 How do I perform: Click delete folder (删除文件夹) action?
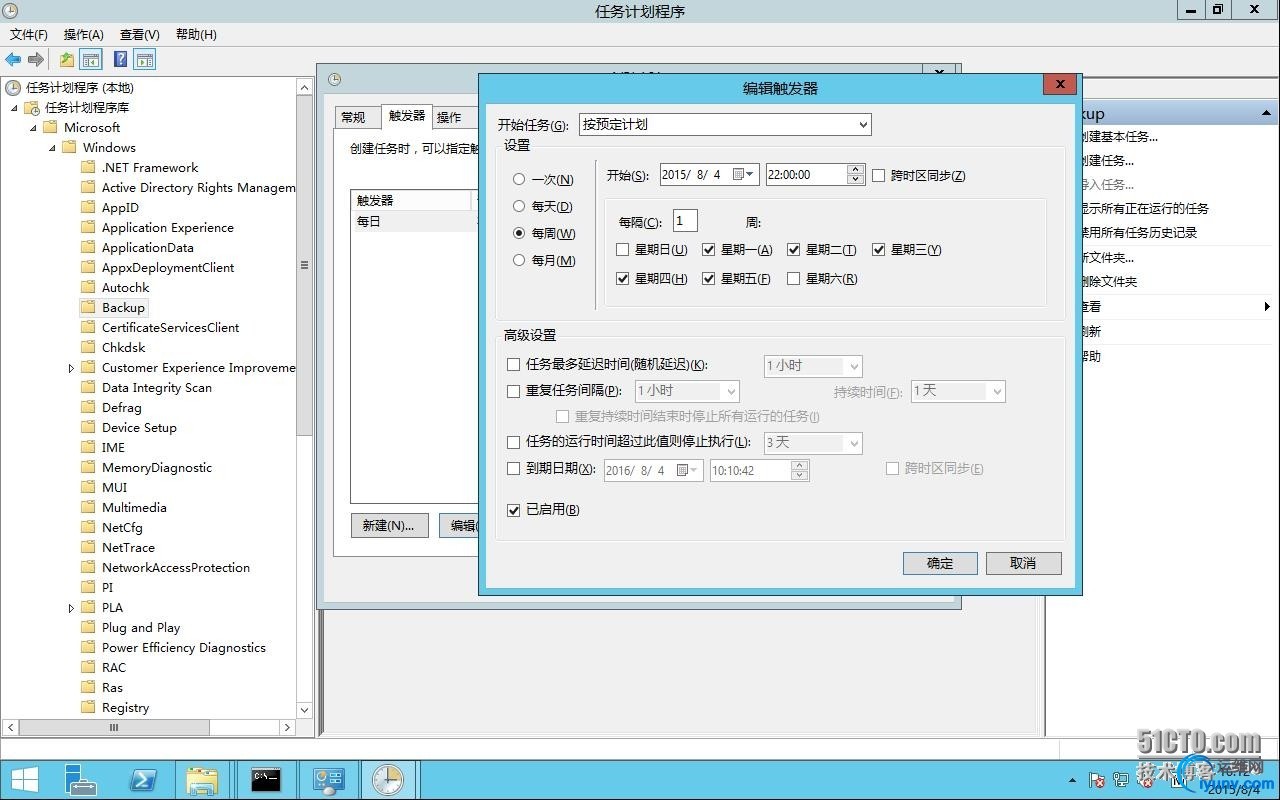click(1107, 281)
